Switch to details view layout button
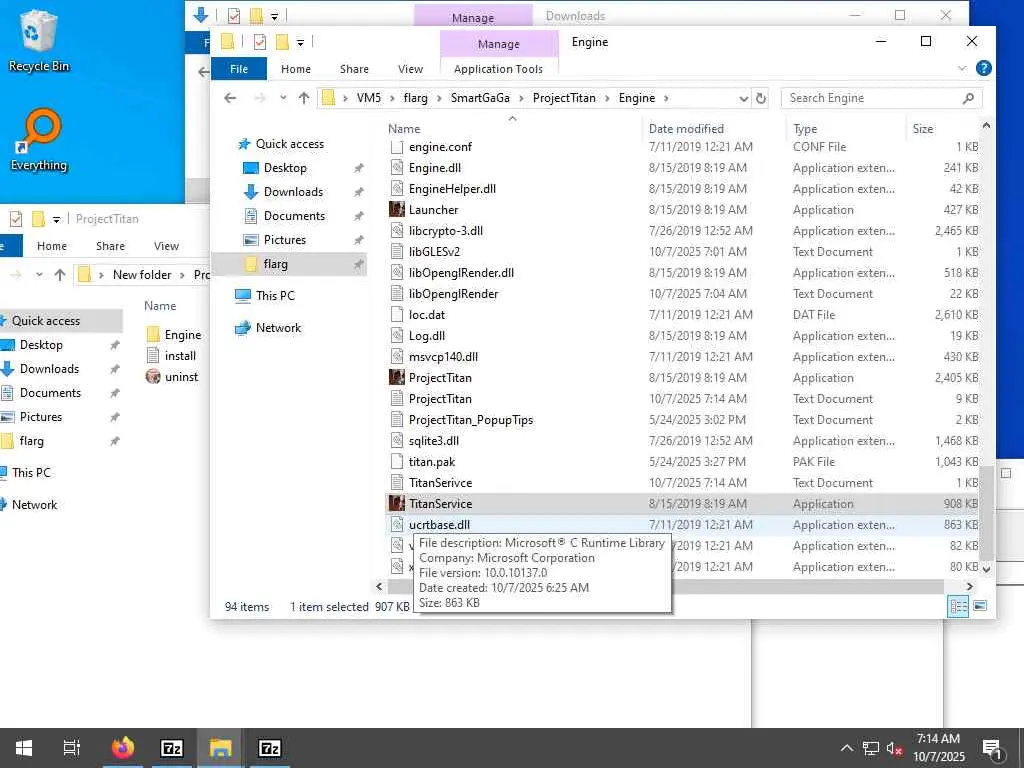Viewport: 1024px width, 768px height. (958, 606)
